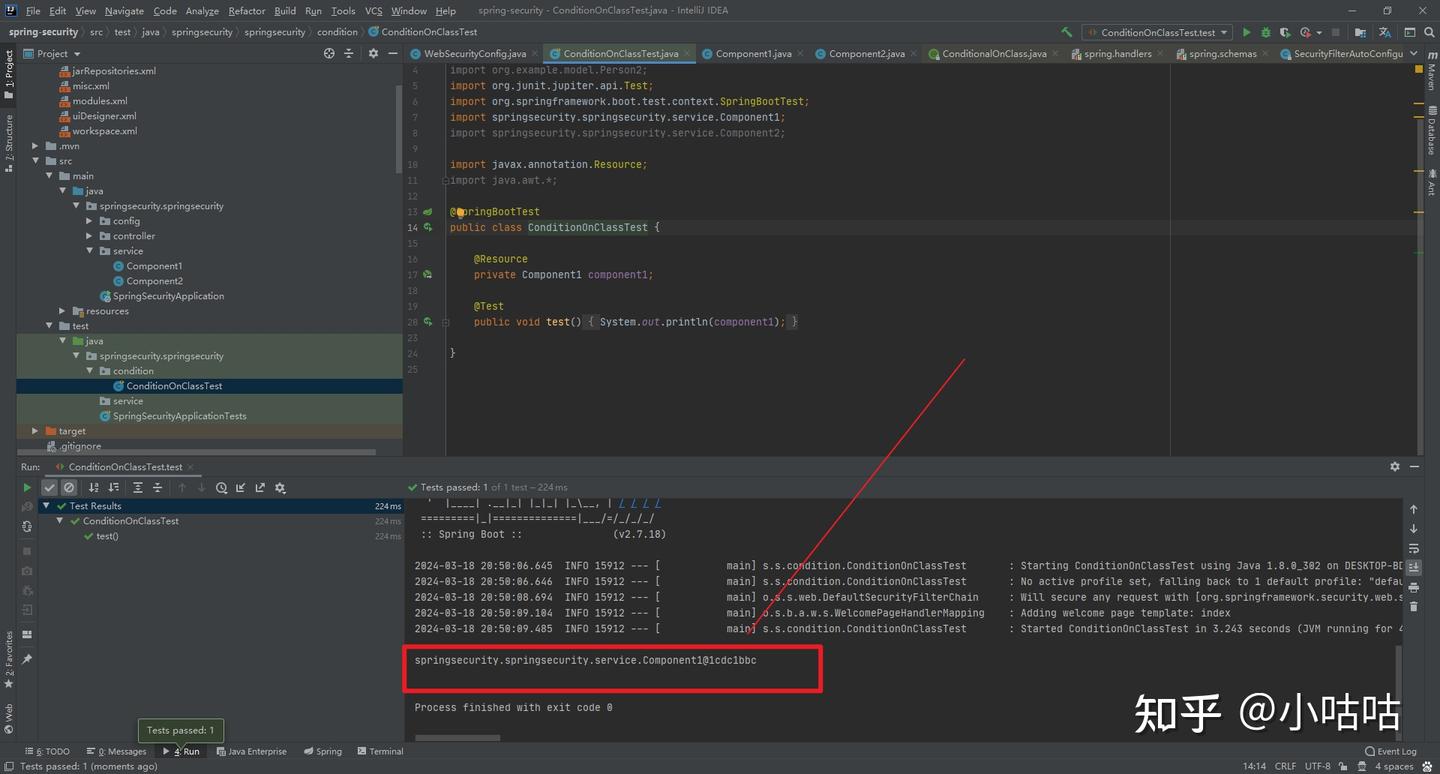
Task: Toggle Show Ignored tests filter
Action: [x=69, y=488]
